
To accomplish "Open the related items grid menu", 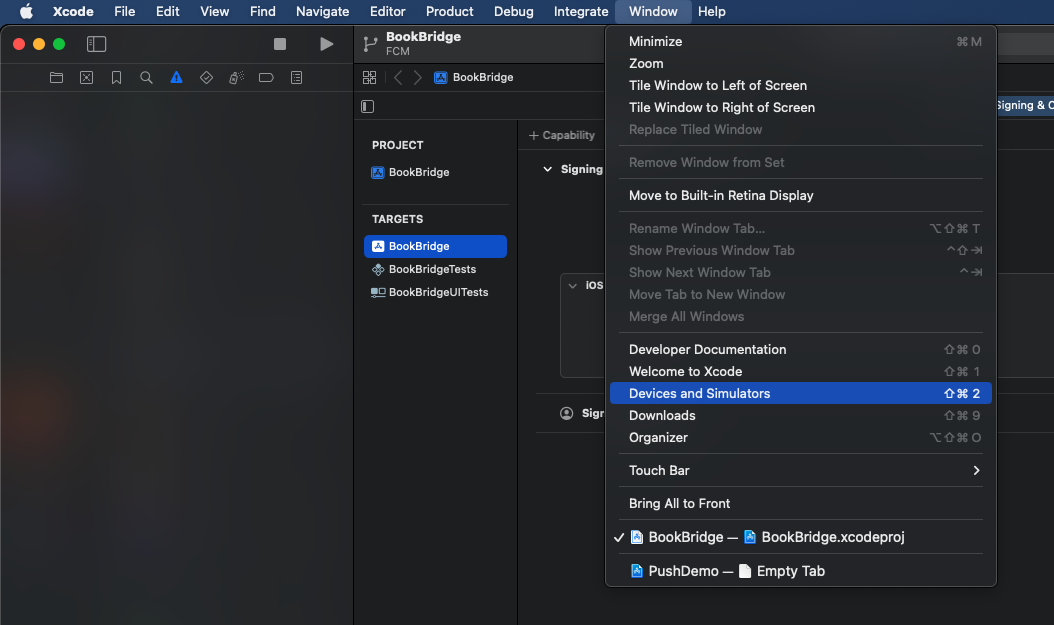I will point(369,77).
